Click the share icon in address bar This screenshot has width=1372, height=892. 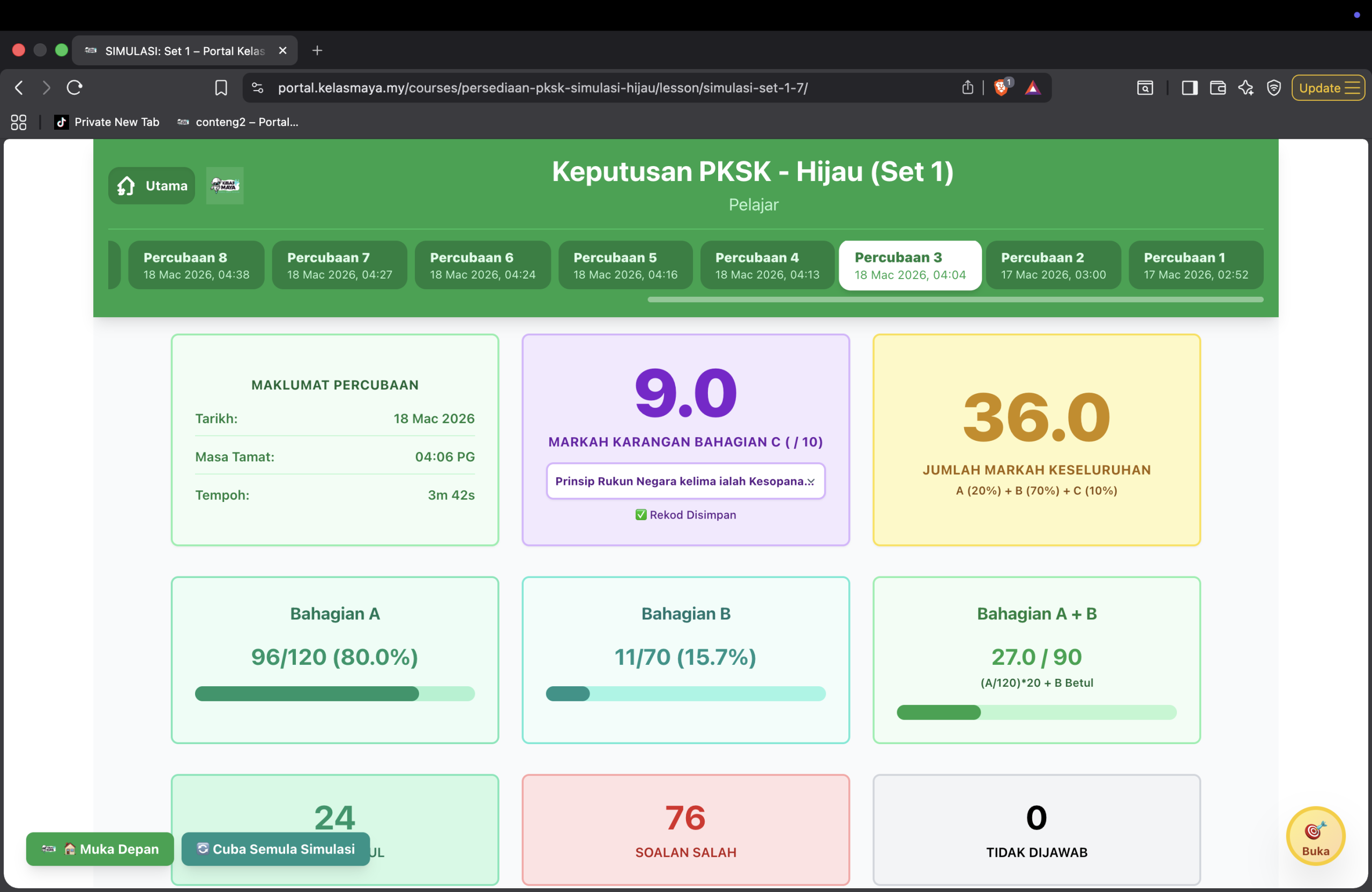[967, 87]
